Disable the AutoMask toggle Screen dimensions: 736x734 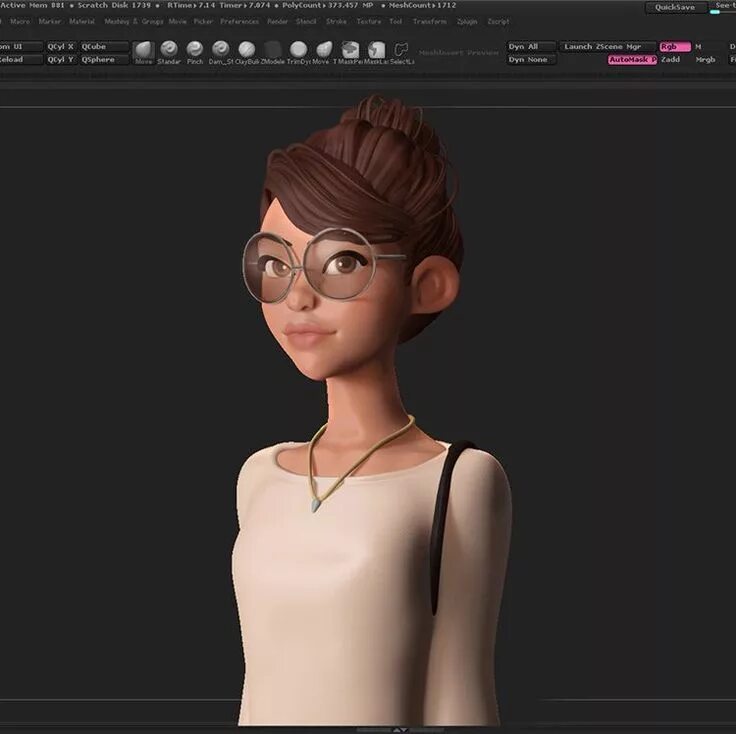[x=632, y=60]
